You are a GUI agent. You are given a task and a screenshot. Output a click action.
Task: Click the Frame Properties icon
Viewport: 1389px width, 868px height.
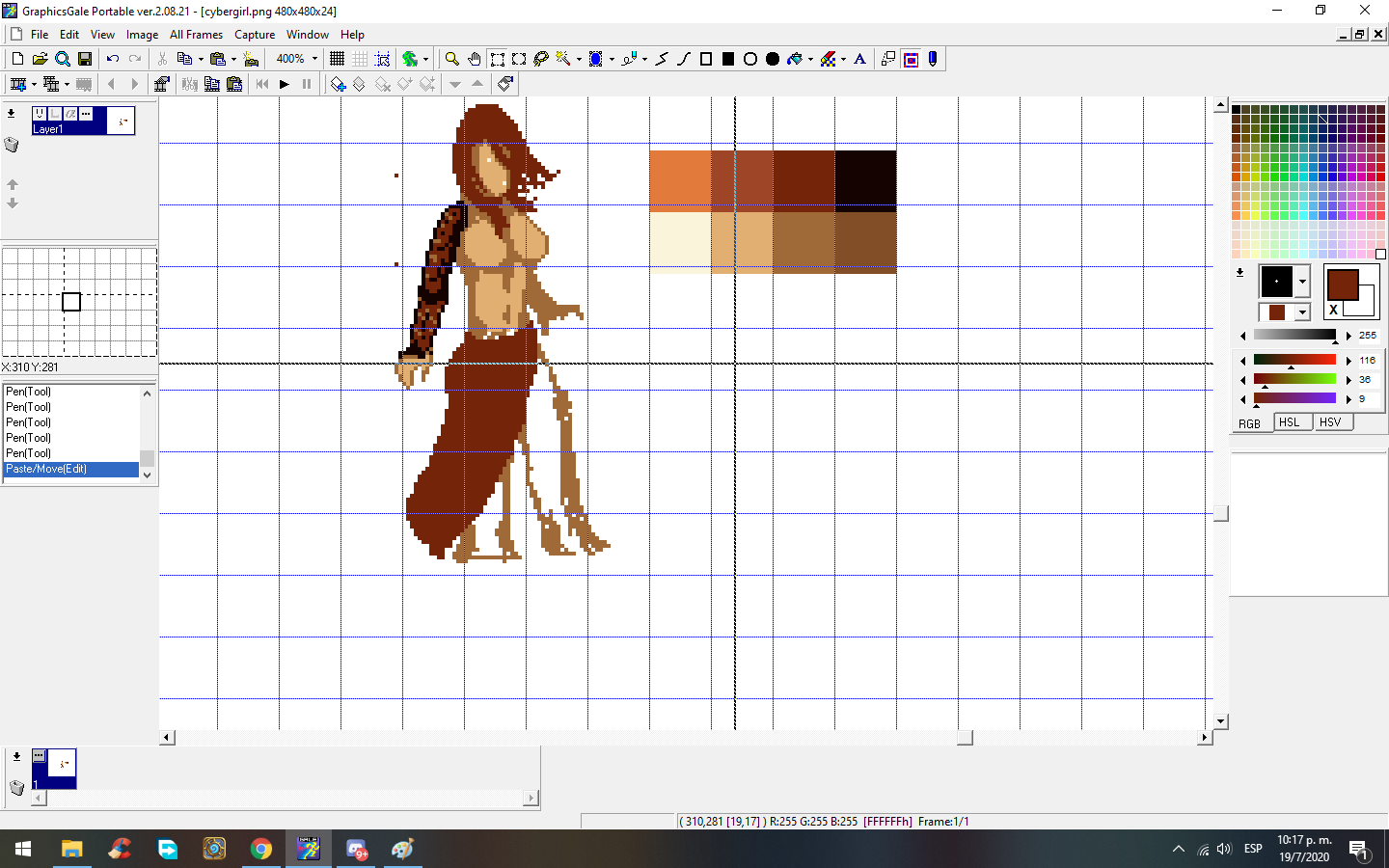coord(161,84)
